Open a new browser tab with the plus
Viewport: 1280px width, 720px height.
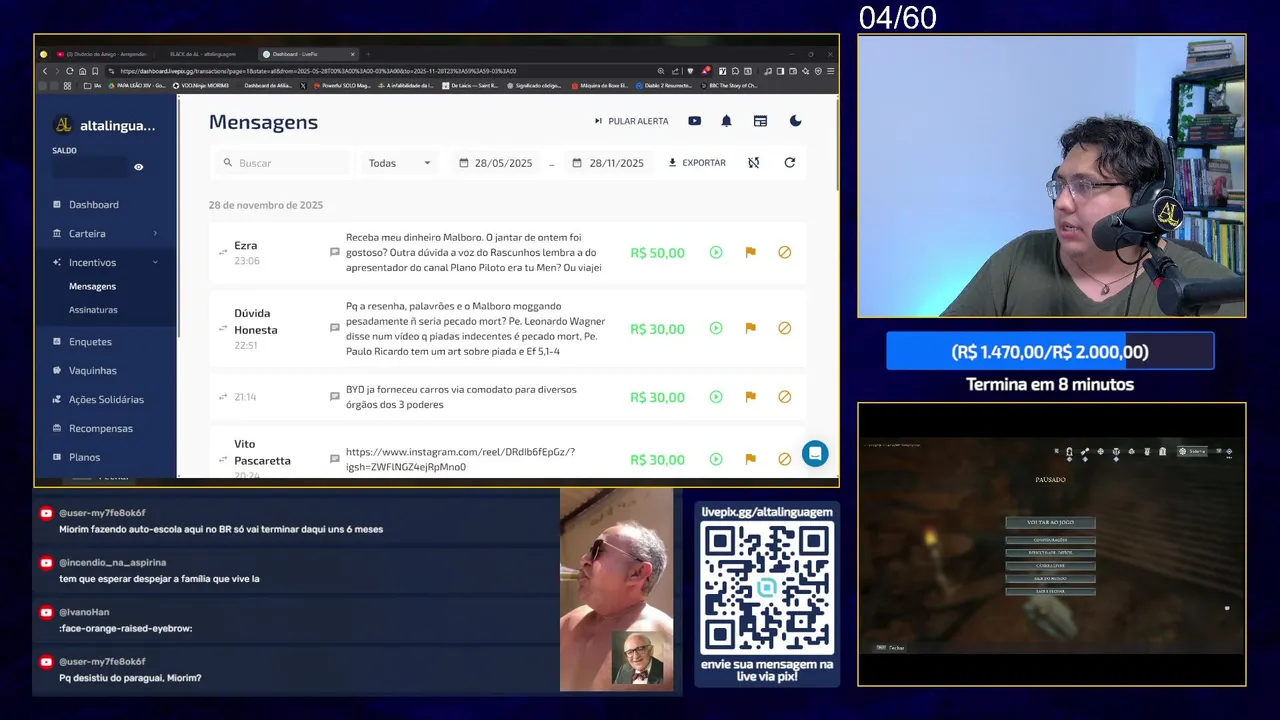coord(368,54)
